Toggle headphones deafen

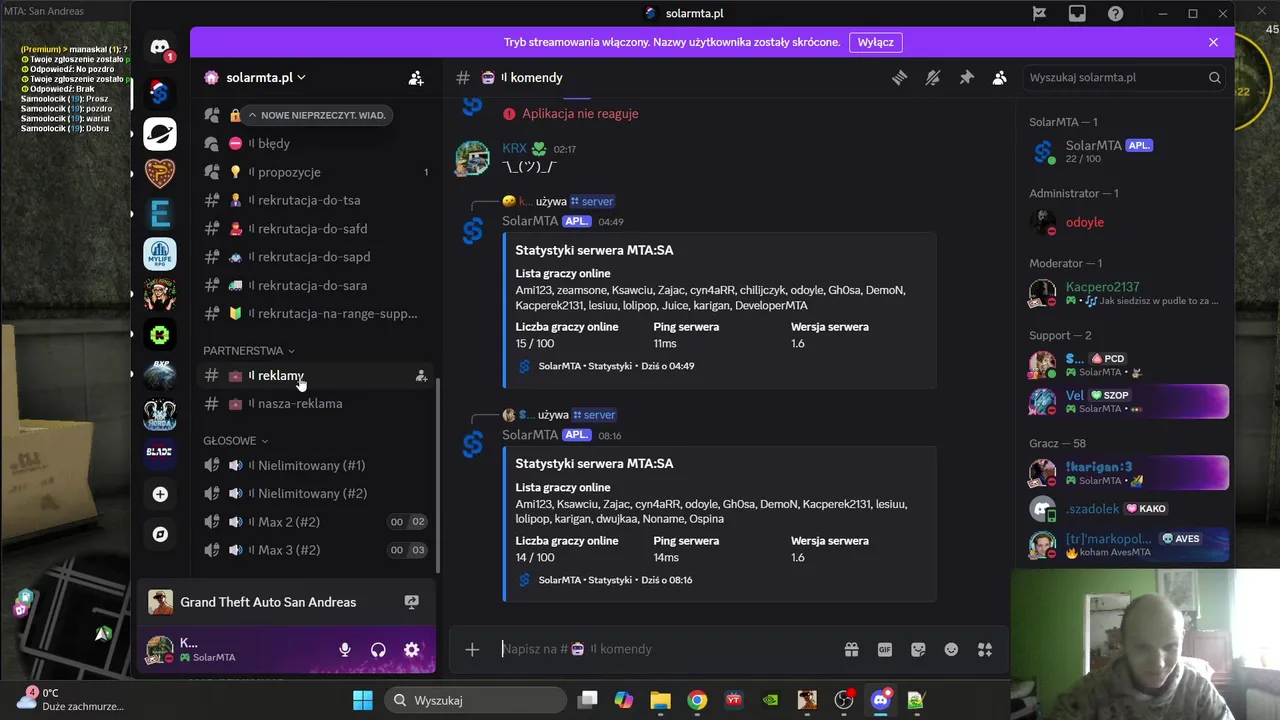(x=378, y=650)
